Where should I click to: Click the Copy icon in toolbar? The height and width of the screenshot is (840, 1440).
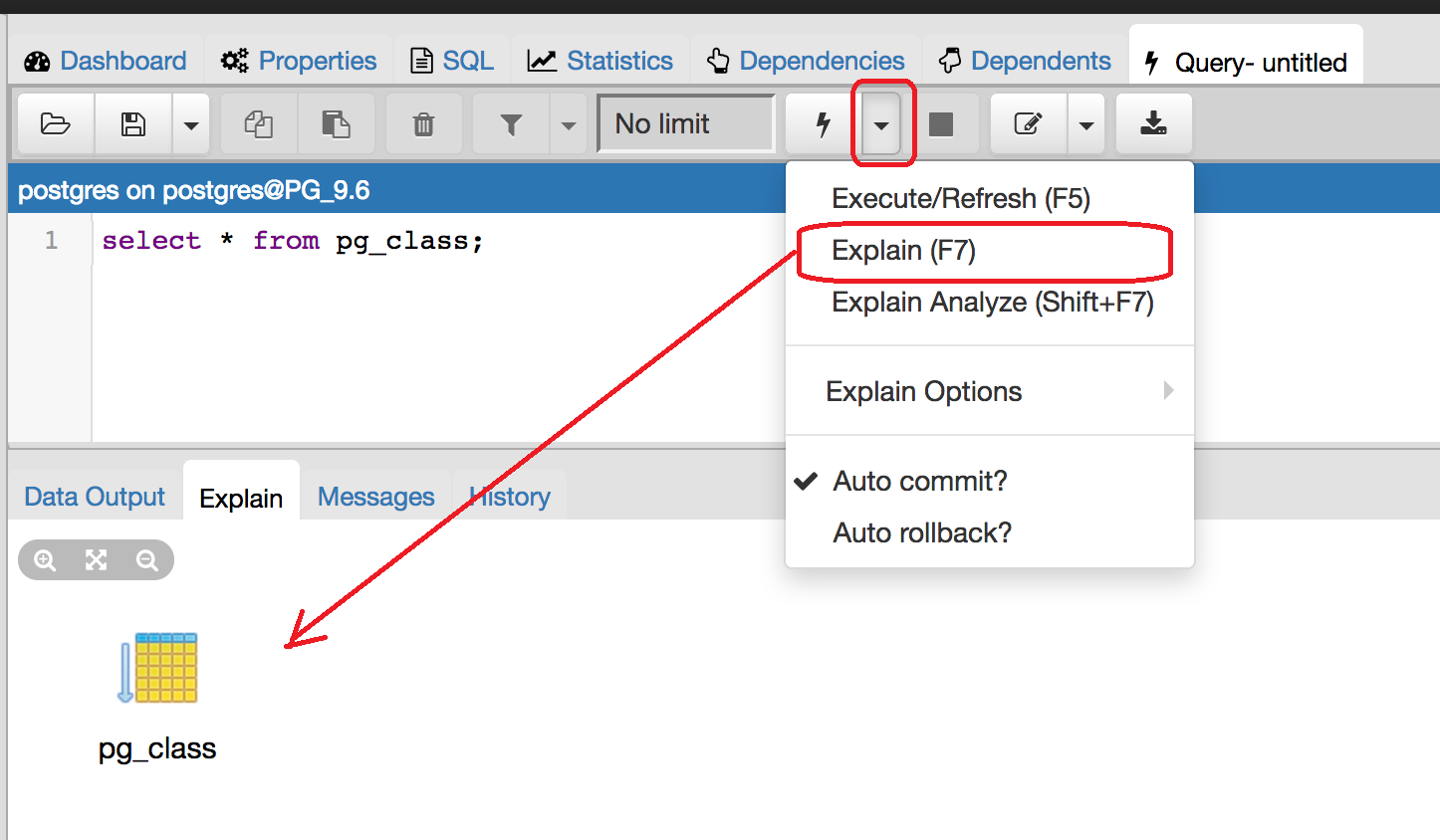(259, 124)
